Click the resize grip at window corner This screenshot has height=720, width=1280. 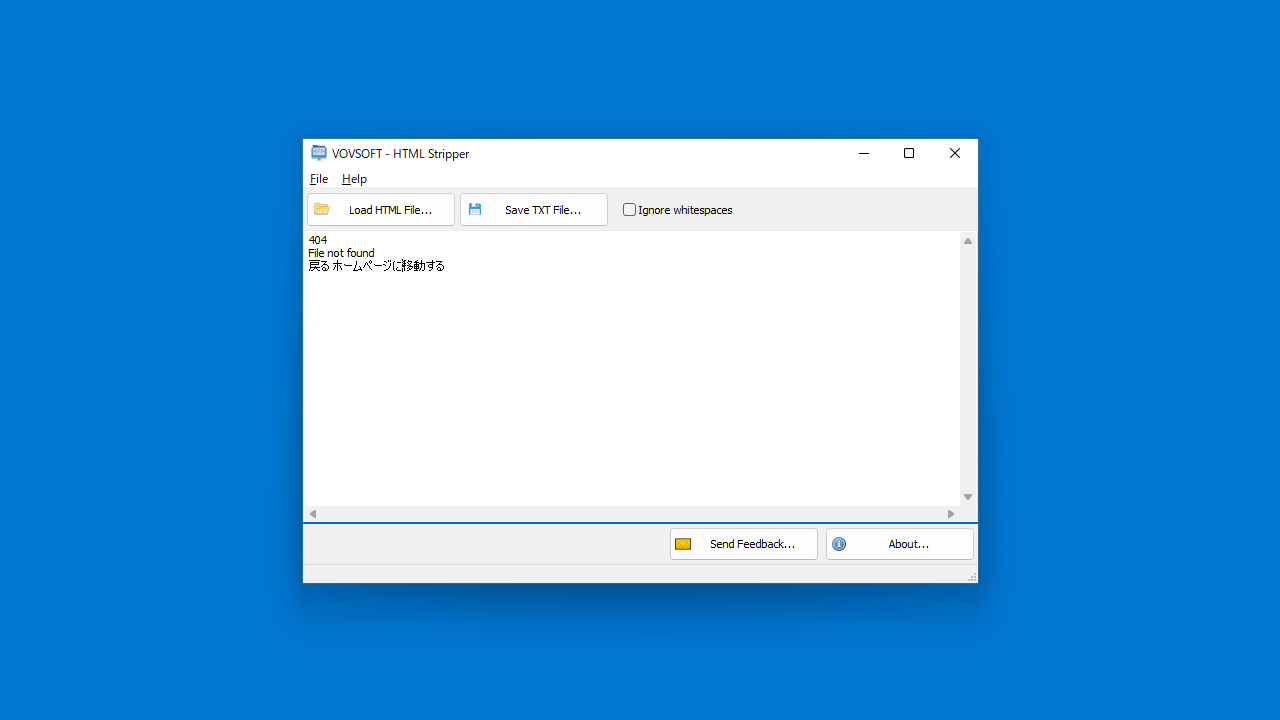(x=972, y=577)
